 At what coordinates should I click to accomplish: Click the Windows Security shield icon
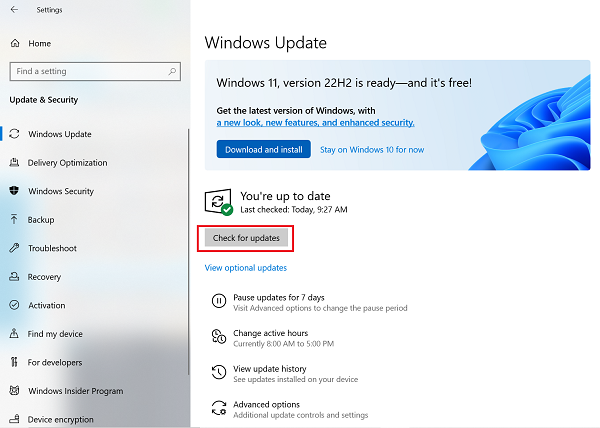(14, 191)
